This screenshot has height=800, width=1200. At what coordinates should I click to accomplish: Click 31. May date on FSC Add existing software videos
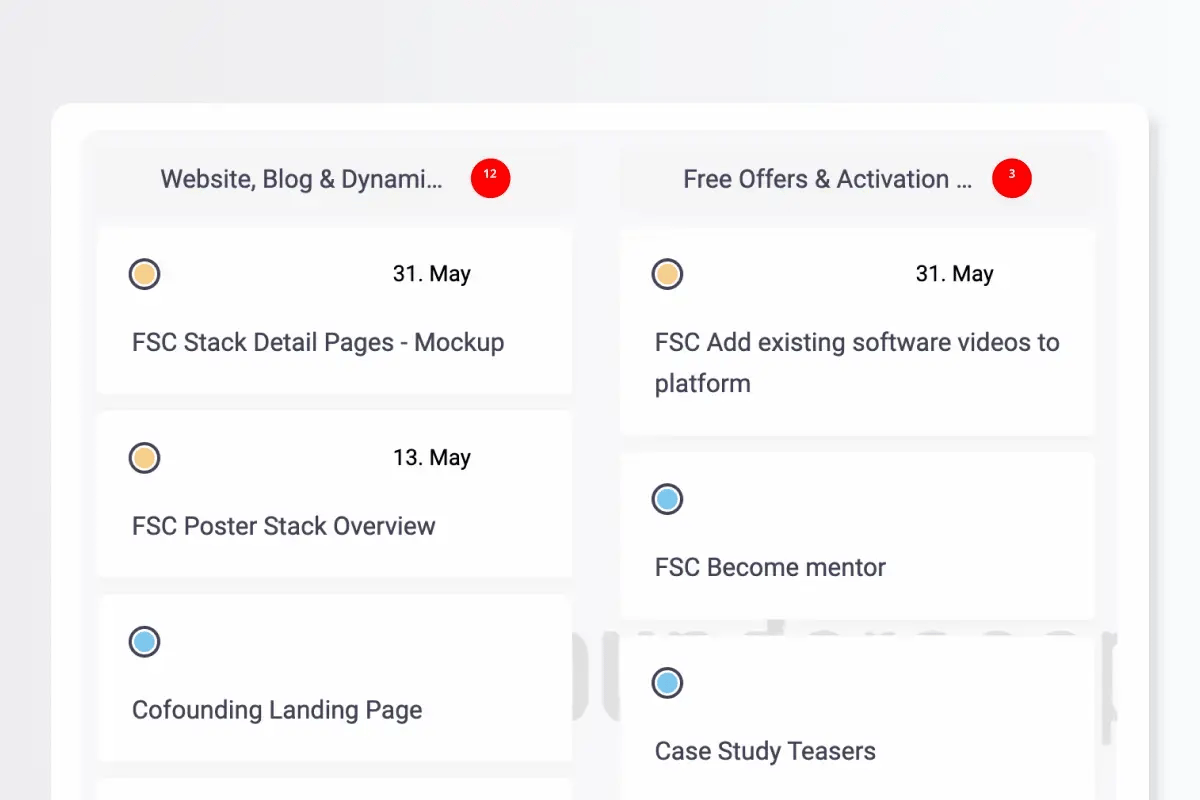coord(954,274)
